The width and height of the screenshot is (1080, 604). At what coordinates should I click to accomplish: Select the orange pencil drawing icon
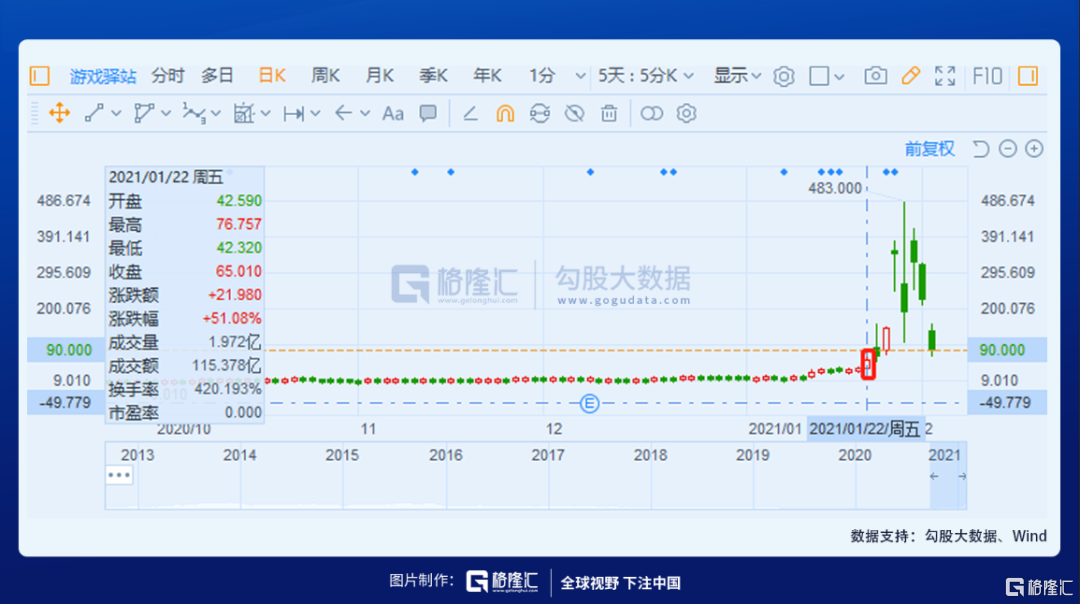tap(910, 76)
